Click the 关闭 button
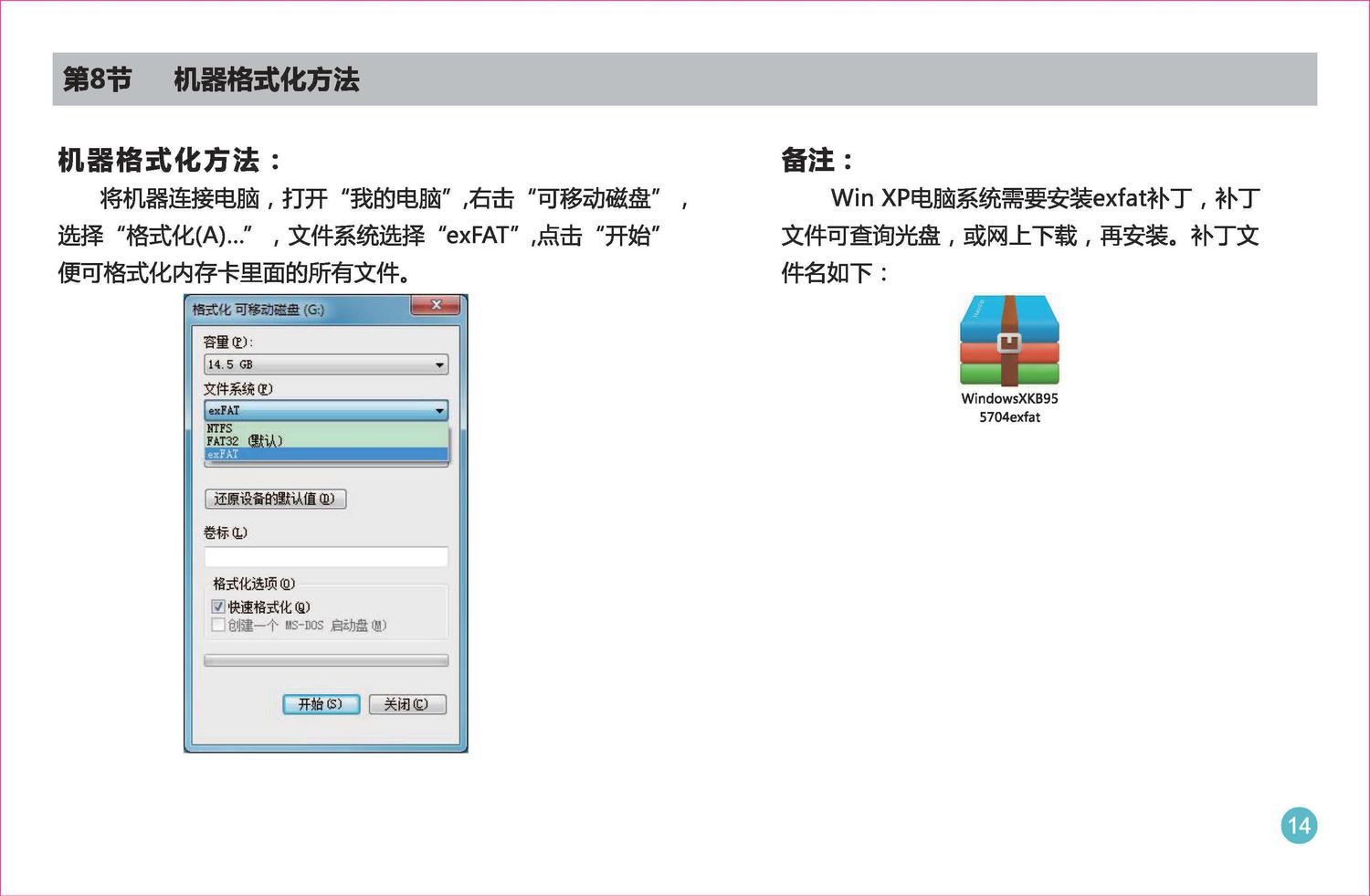Viewport: 1370px width, 896px height. coord(407,704)
